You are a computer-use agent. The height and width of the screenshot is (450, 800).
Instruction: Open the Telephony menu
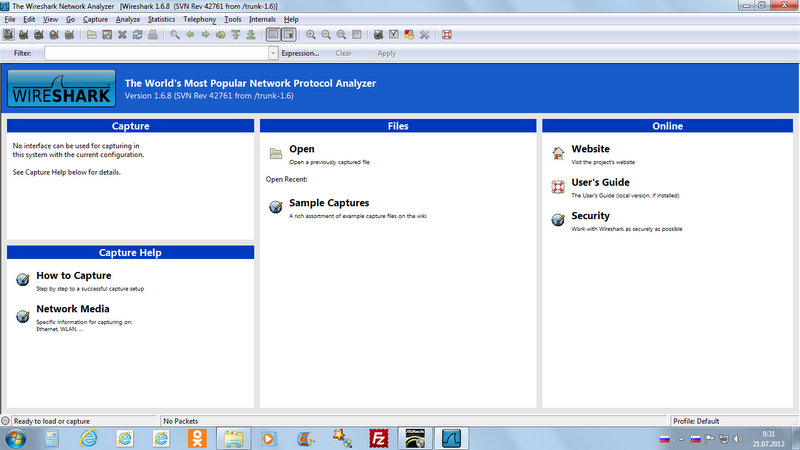click(199, 19)
